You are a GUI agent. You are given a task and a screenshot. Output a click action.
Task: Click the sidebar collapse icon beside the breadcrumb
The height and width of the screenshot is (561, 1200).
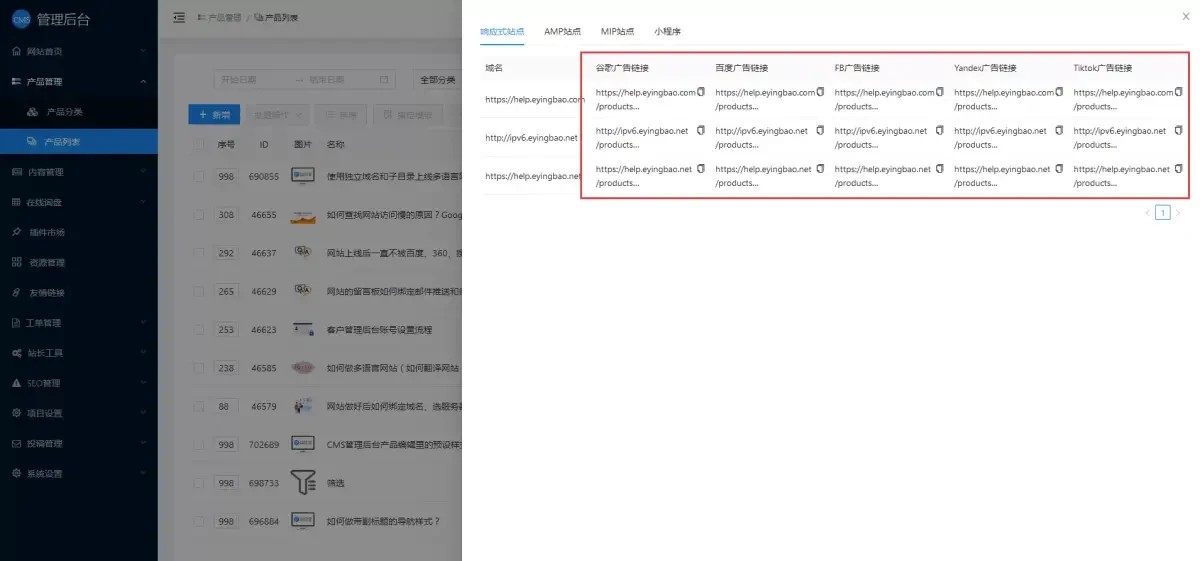point(179,17)
